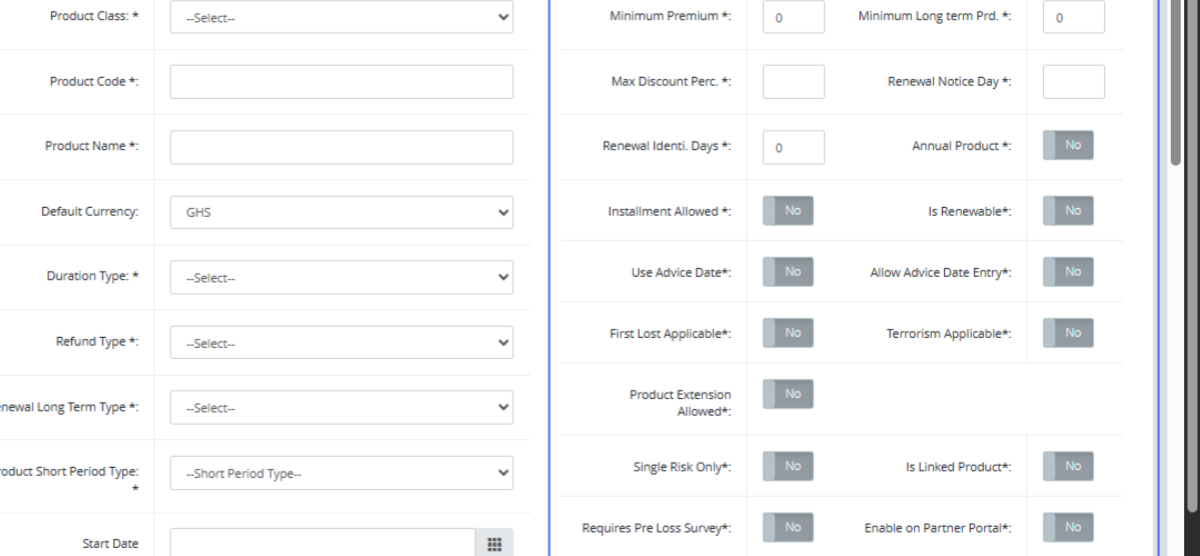Click the Product Code text field
1200x556 pixels.
[x=341, y=82]
